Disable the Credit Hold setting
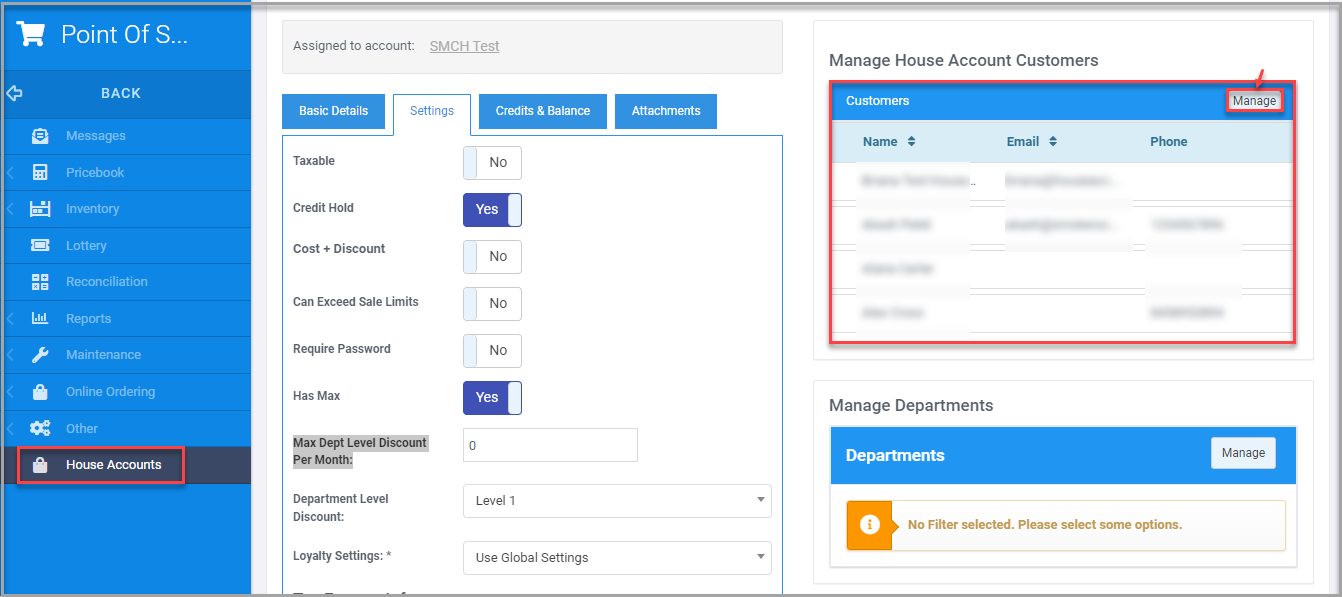1342x597 pixels. pyautogui.click(x=492, y=209)
